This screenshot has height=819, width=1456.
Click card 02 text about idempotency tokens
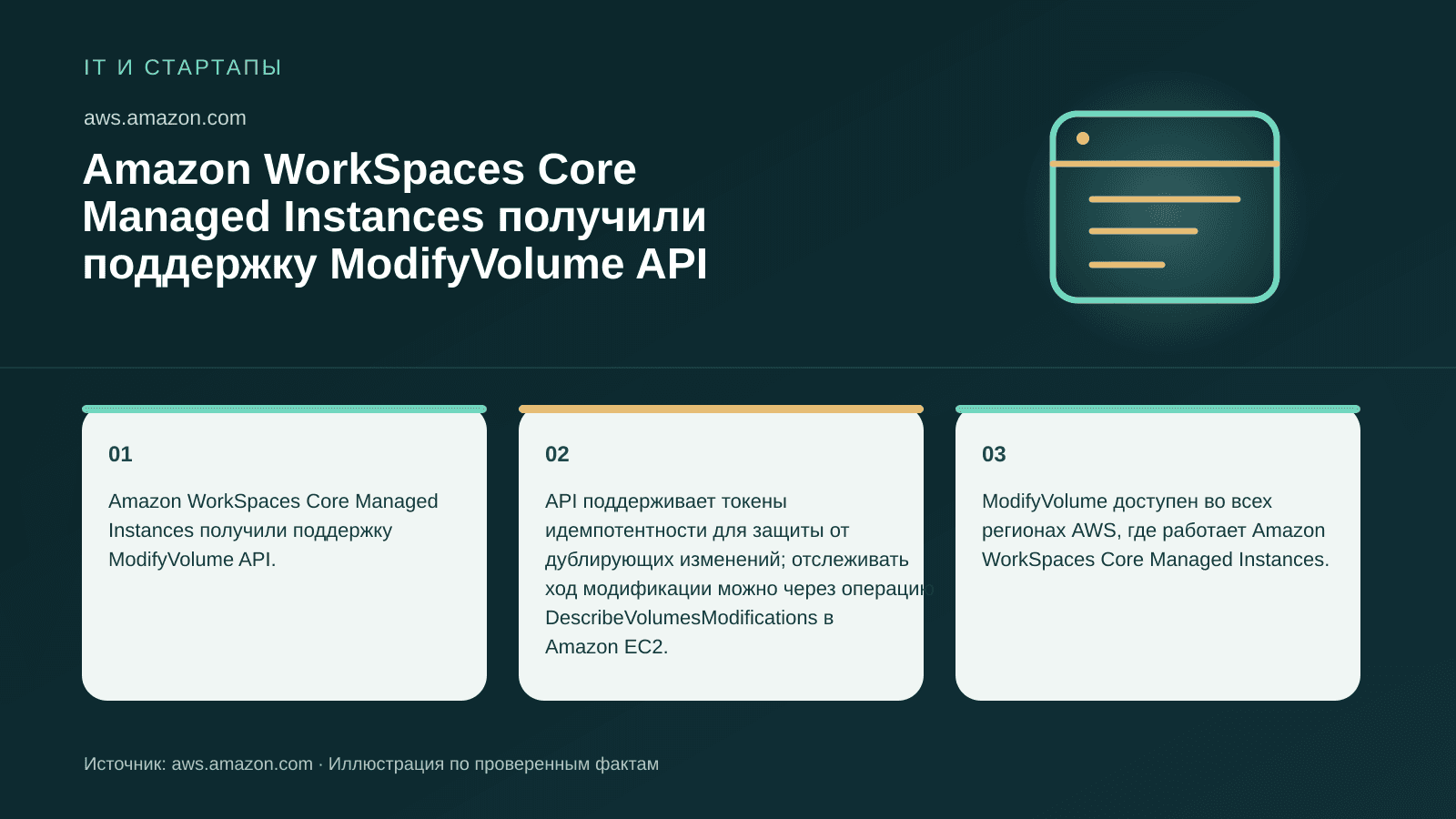739,574
